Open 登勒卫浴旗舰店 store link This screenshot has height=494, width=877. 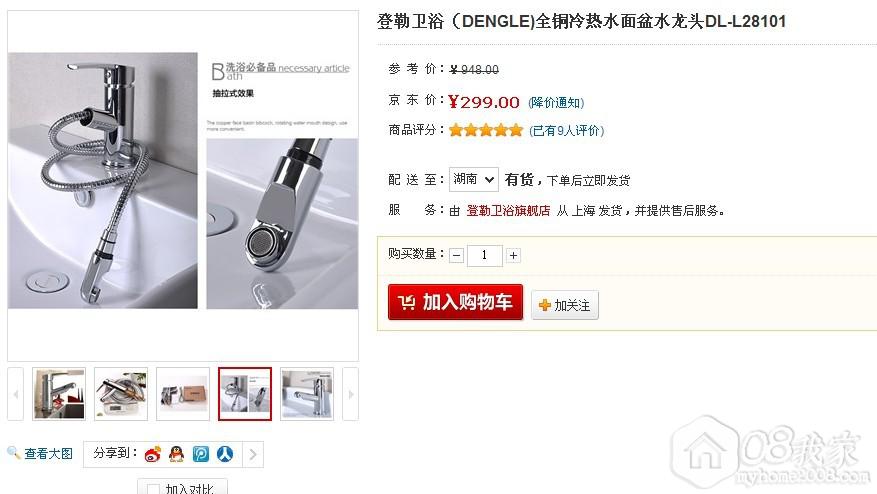pos(508,210)
